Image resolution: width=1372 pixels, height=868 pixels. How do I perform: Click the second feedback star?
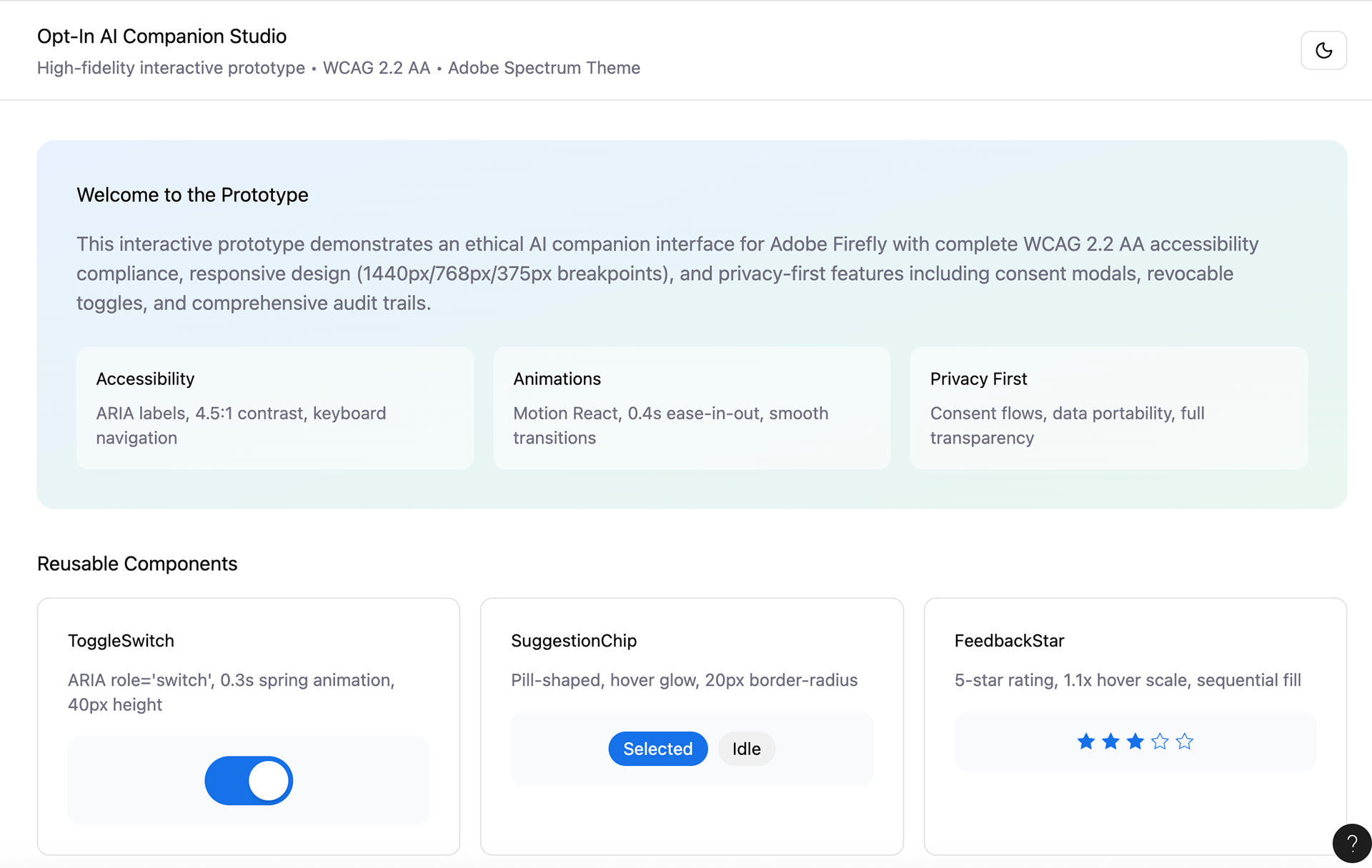[1110, 742]
